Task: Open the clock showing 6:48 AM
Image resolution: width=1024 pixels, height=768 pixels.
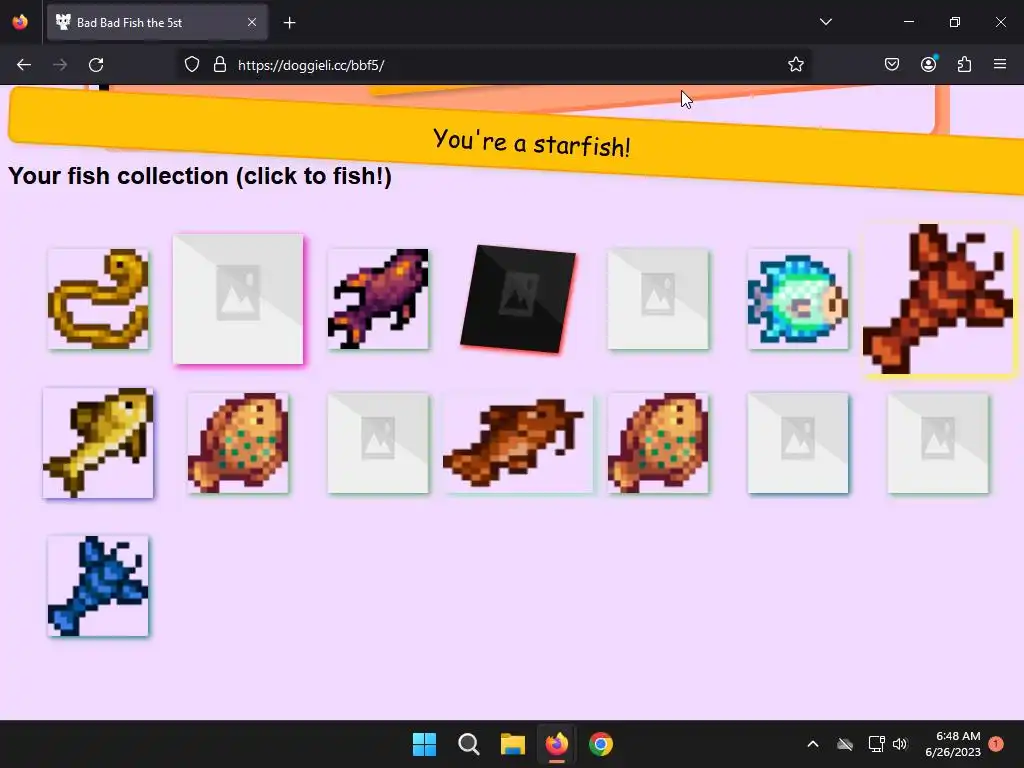Action: pos(953,744)
